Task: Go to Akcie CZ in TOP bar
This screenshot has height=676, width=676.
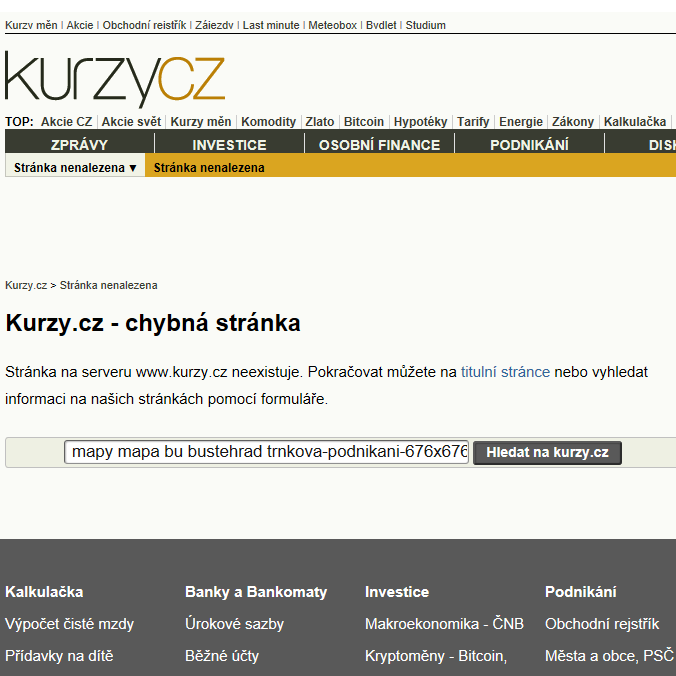Action: coord(66,122)
